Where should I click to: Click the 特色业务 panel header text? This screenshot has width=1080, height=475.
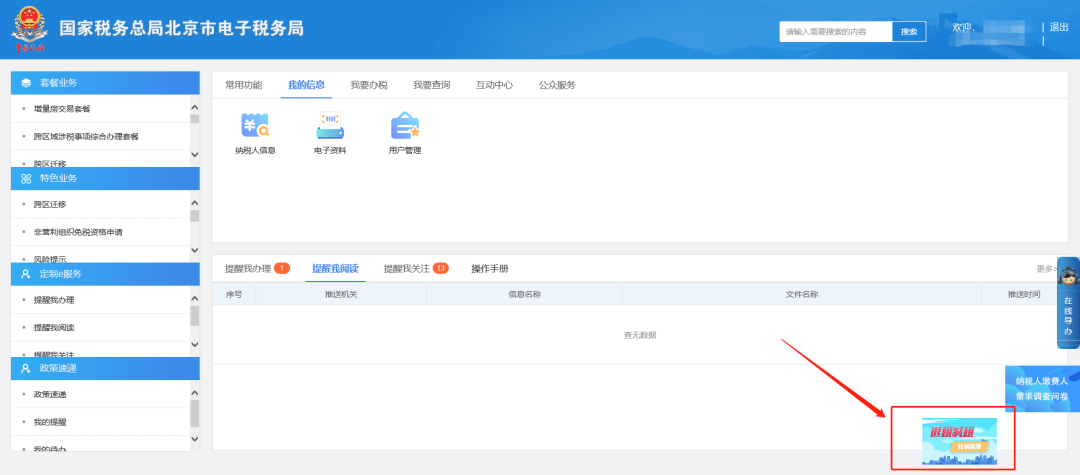click(59, 178)
